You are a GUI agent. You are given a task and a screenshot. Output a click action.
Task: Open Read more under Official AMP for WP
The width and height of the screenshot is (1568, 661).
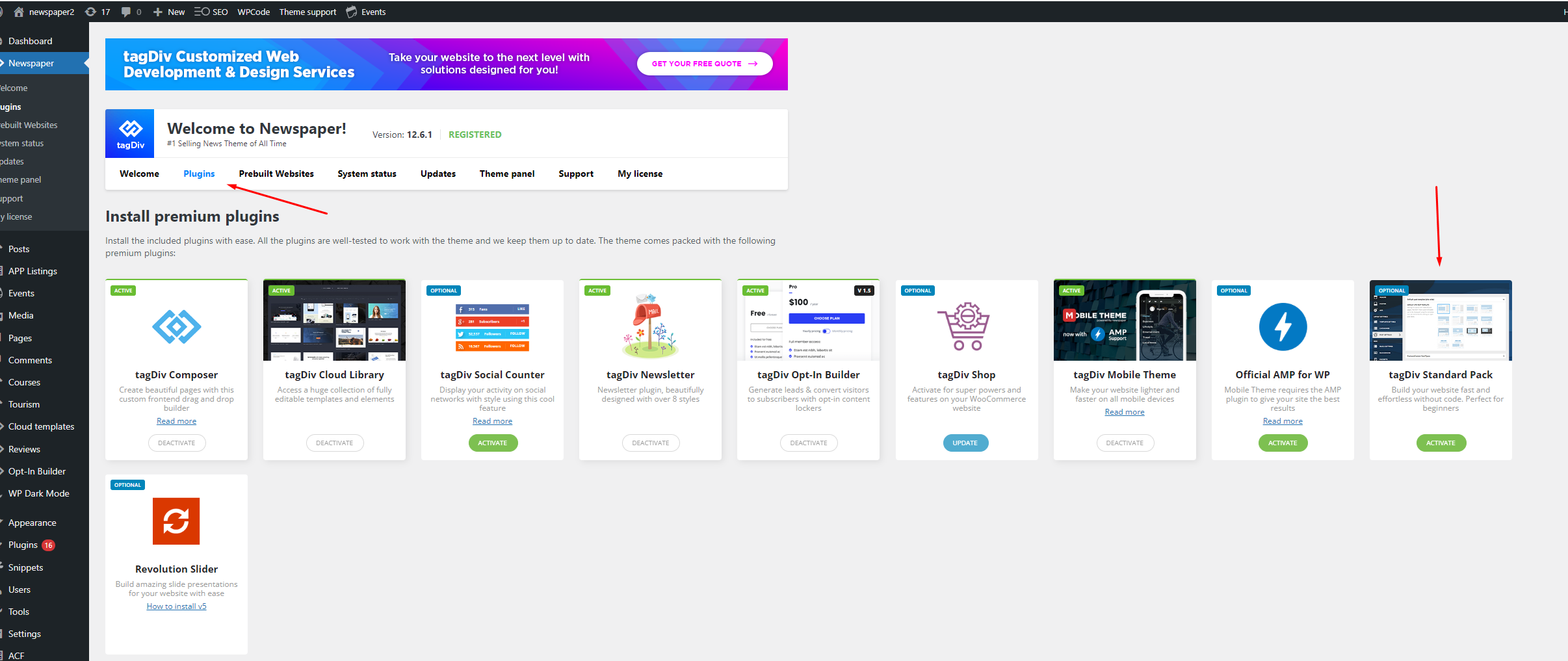pyautogui.click(x=1283, y=421)
